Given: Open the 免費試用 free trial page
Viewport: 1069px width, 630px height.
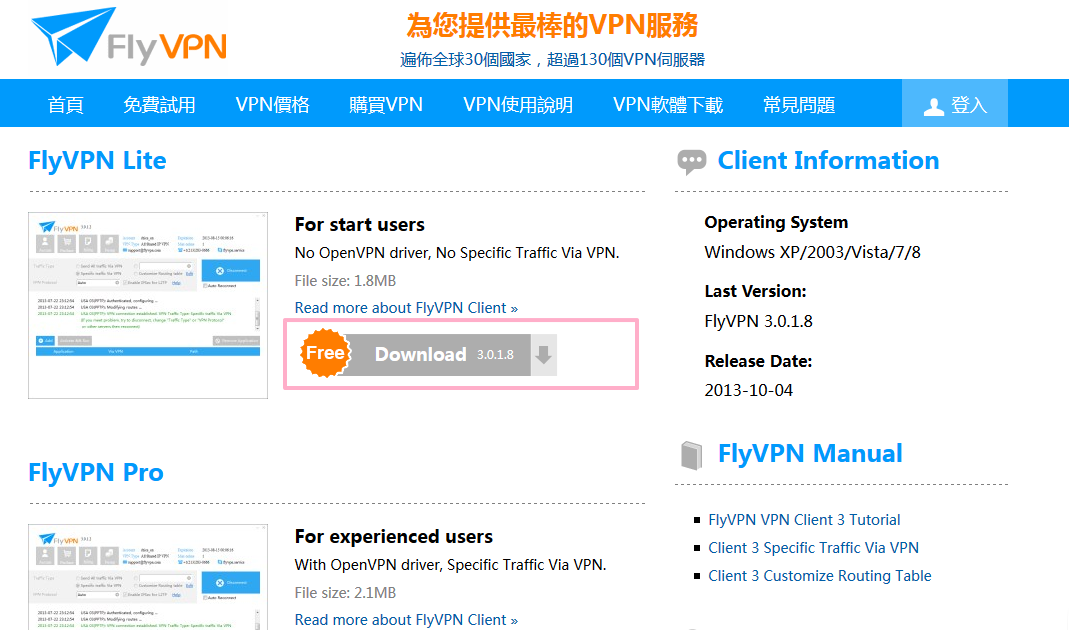Looking at the screenshot, I should [x=159, y=105].
